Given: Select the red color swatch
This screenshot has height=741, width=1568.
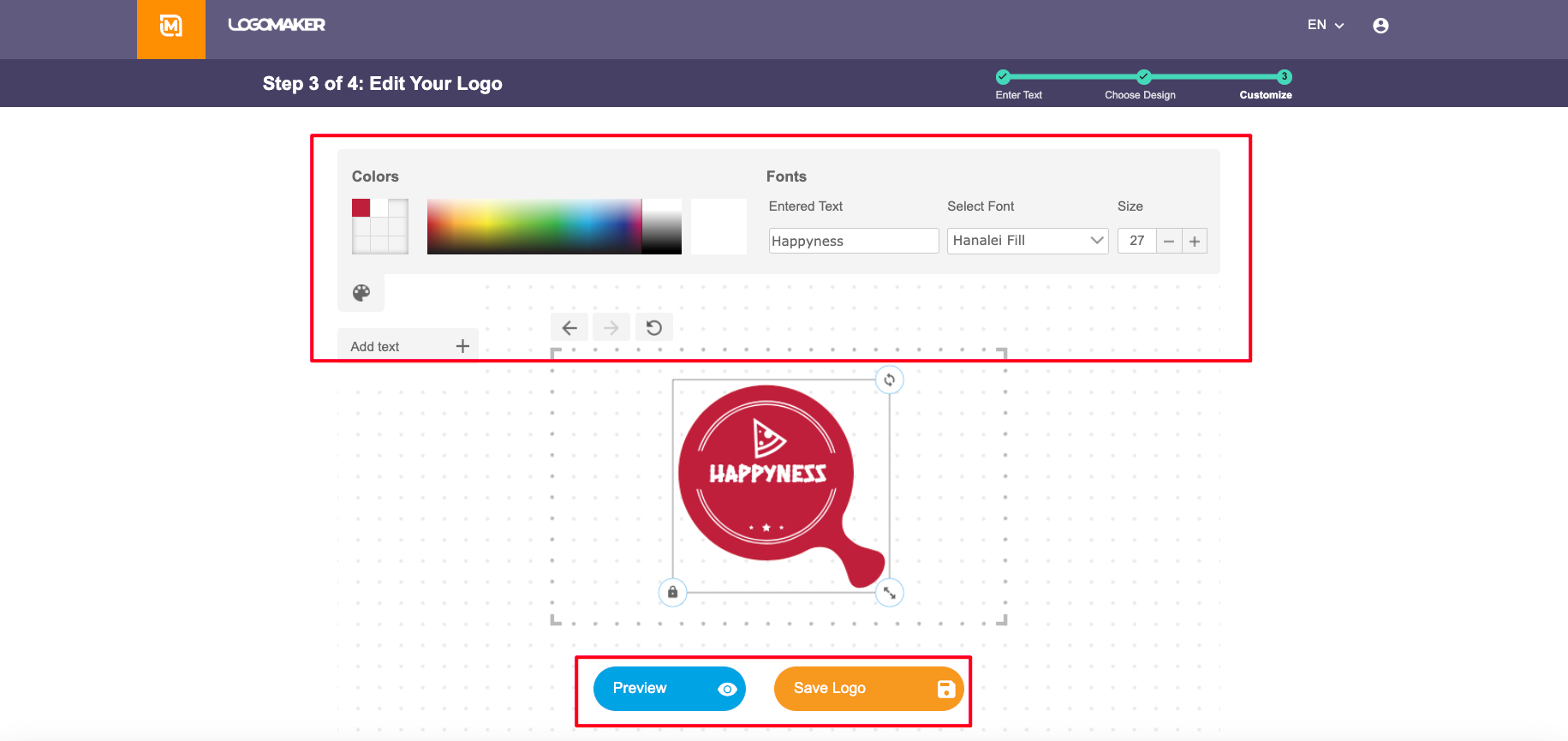Looking at the screenshot, I should (361, 208).
